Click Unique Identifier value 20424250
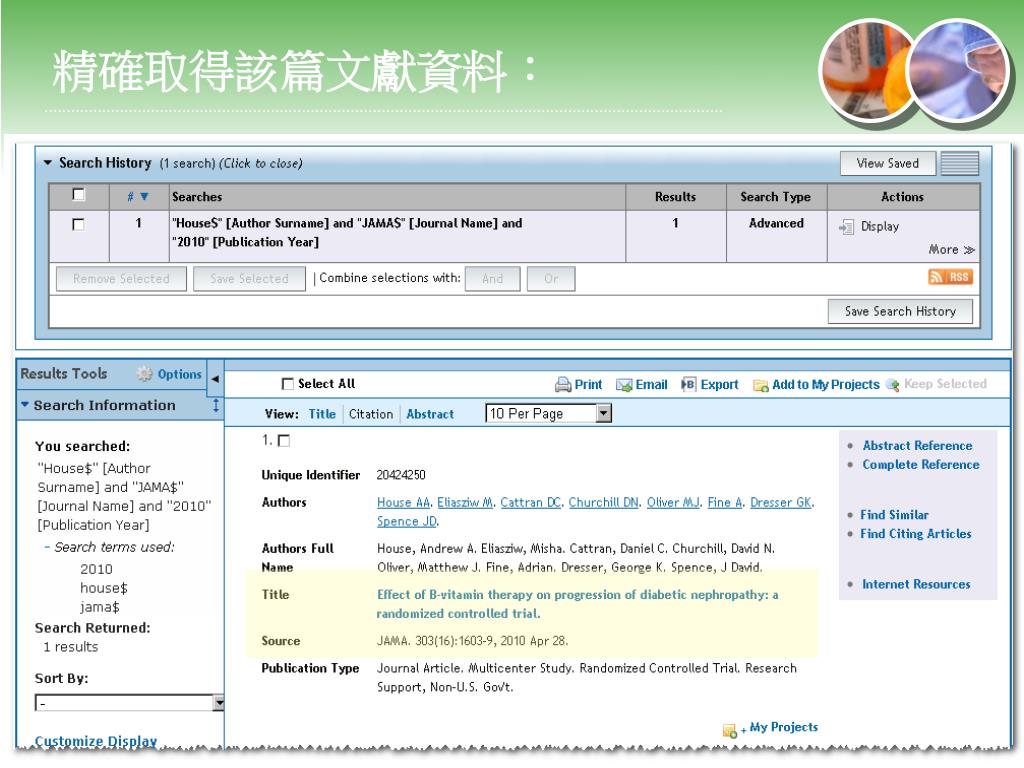 (x=400, y=475)
